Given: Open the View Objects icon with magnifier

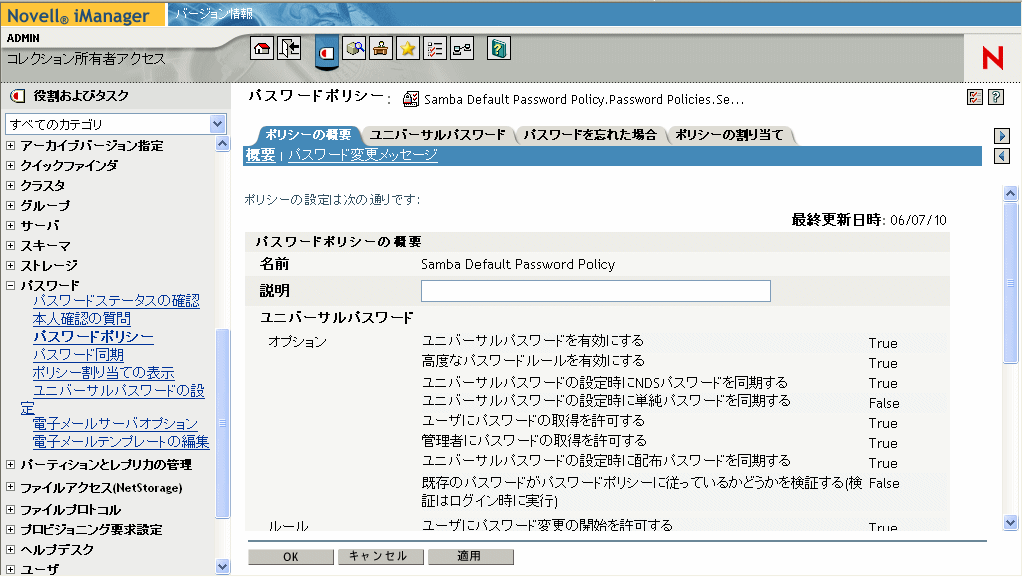Looking at the screenshot, I should [355, 48].
